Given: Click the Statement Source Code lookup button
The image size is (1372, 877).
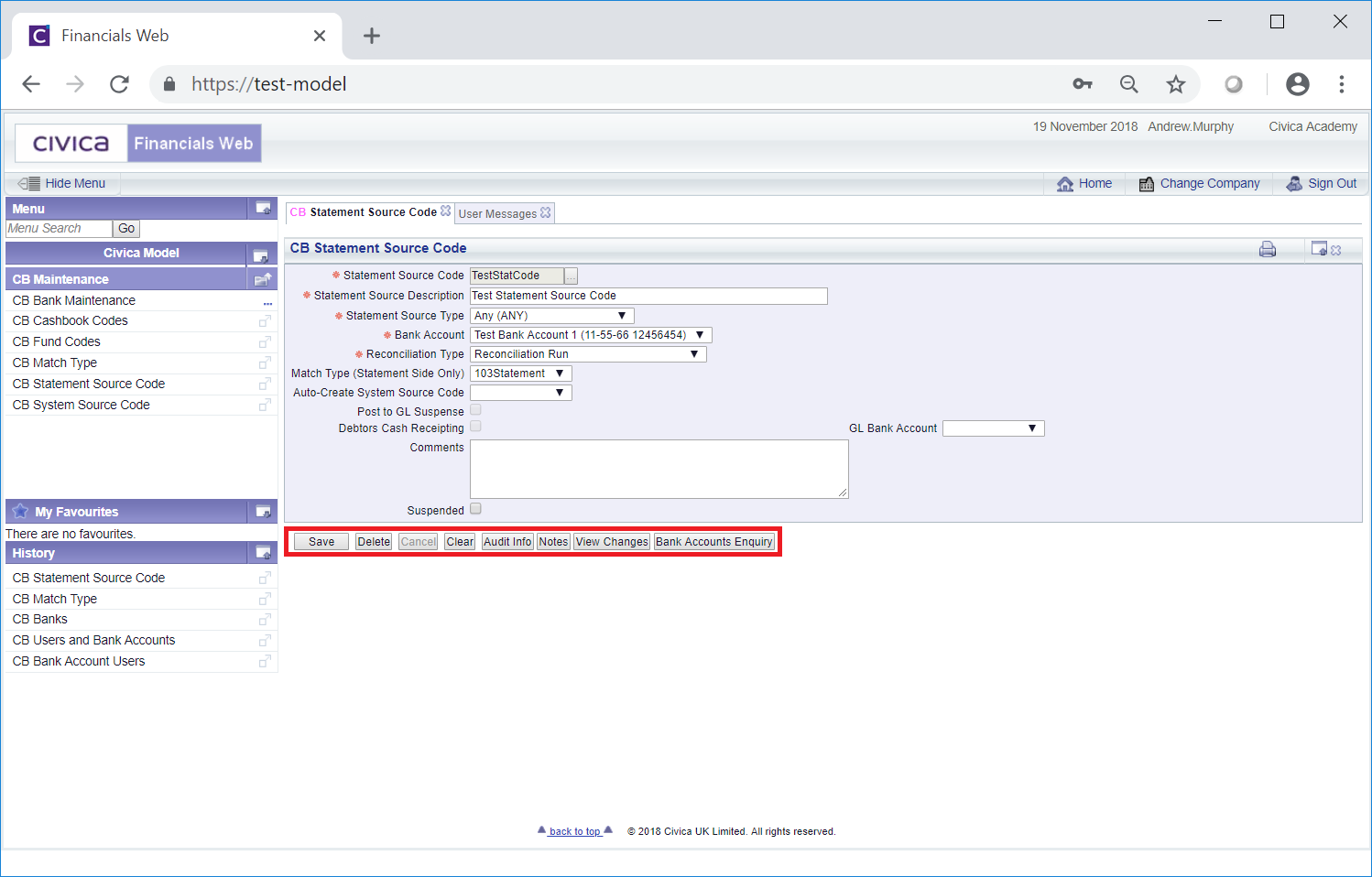Looking at the screenshot, I should (x=571, y=276).
